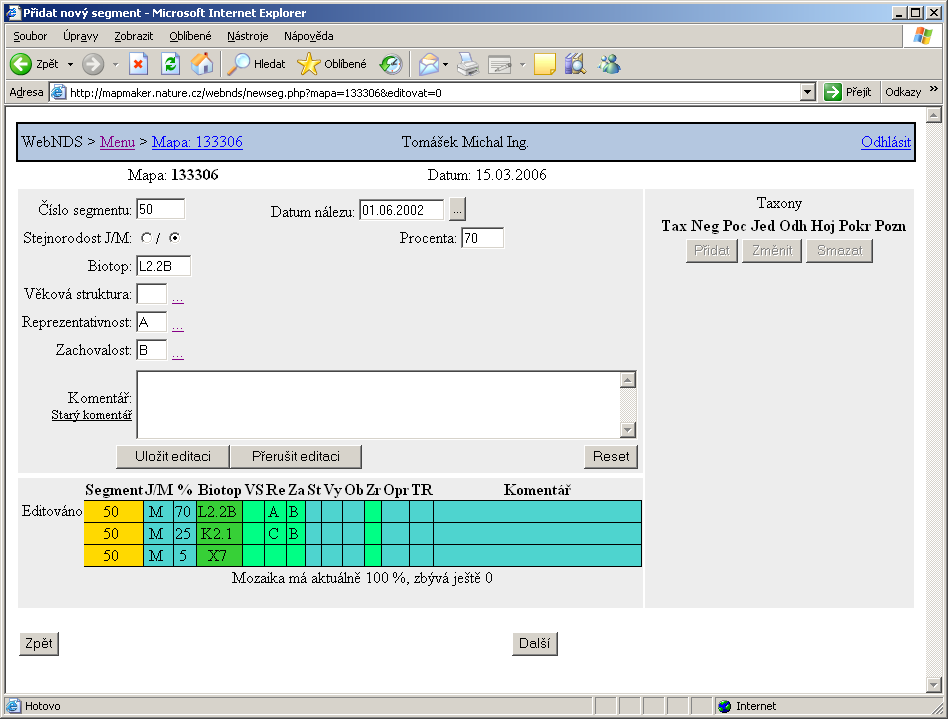Click the K2.1 biotope cell in table
The image size is (948, 719).
pyautogui.click(x=219, y=533)
